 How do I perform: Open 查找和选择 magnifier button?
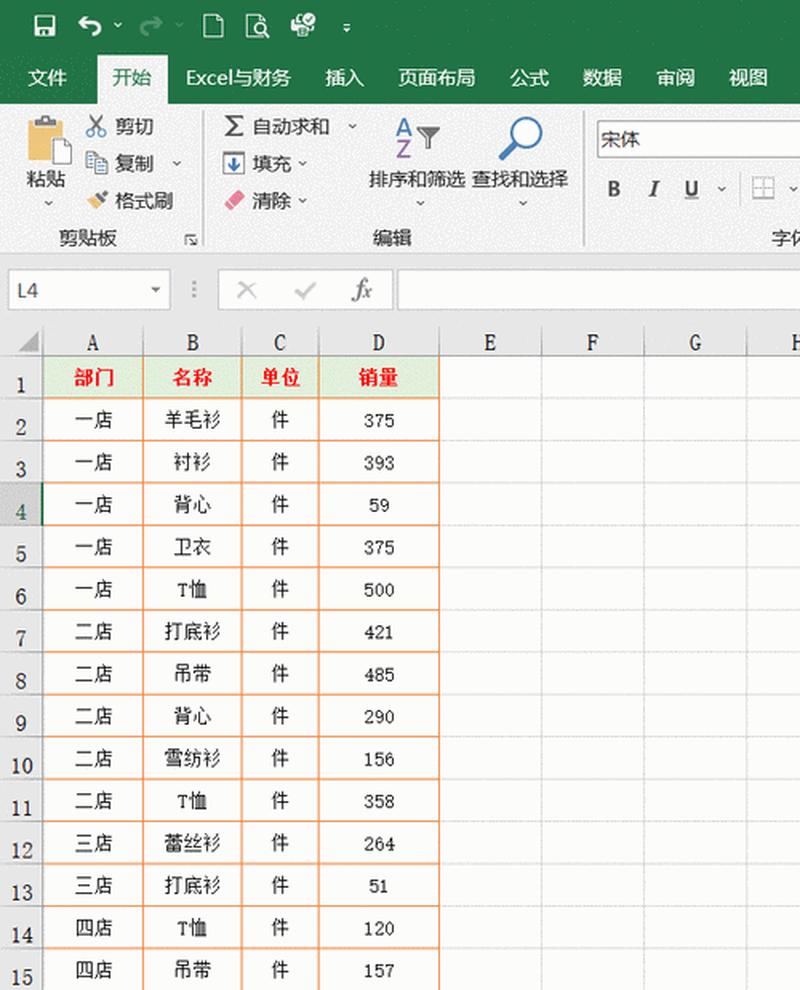(520, 162)
